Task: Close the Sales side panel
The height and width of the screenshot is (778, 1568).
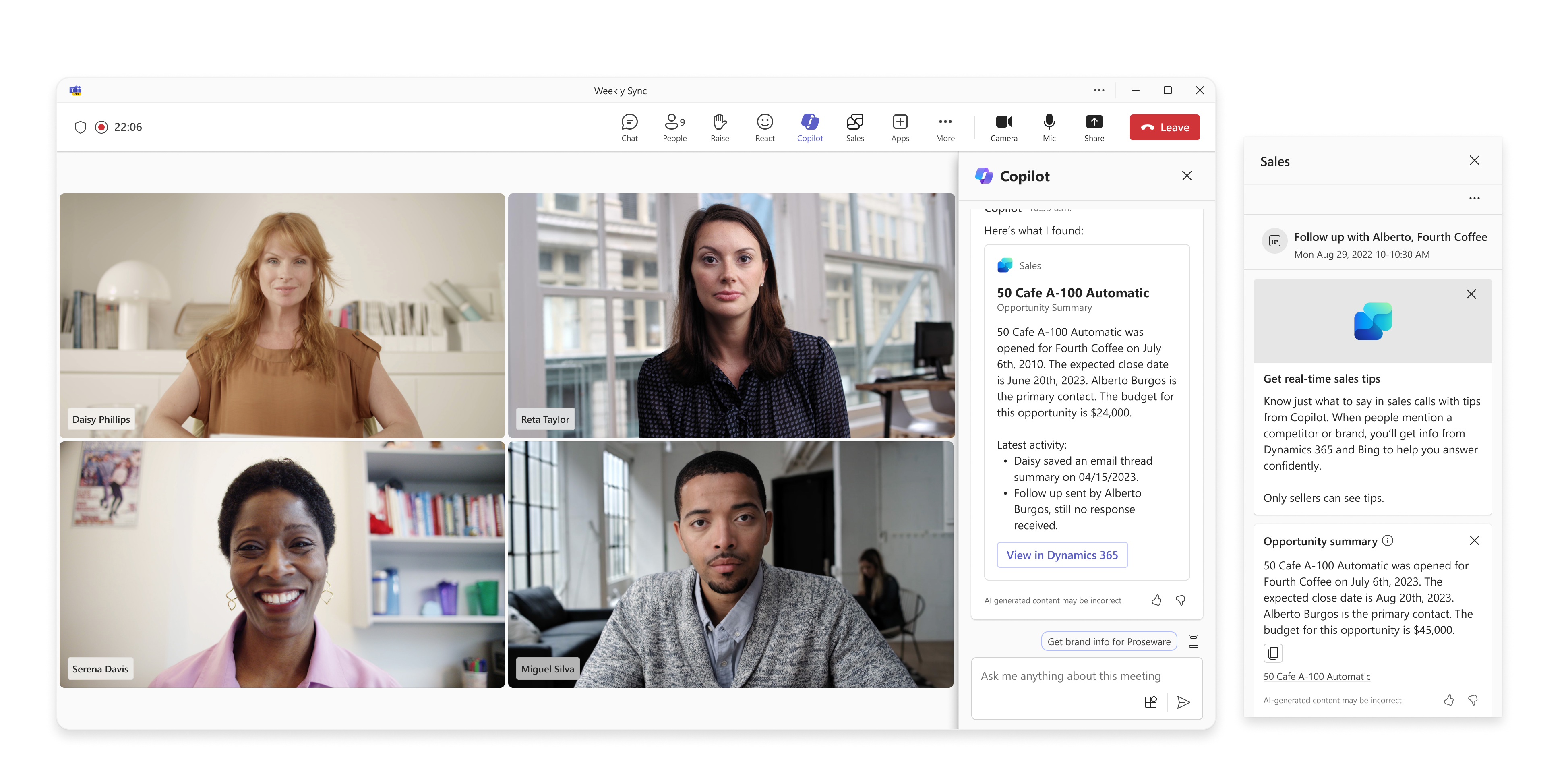Action: [1474, 161]
